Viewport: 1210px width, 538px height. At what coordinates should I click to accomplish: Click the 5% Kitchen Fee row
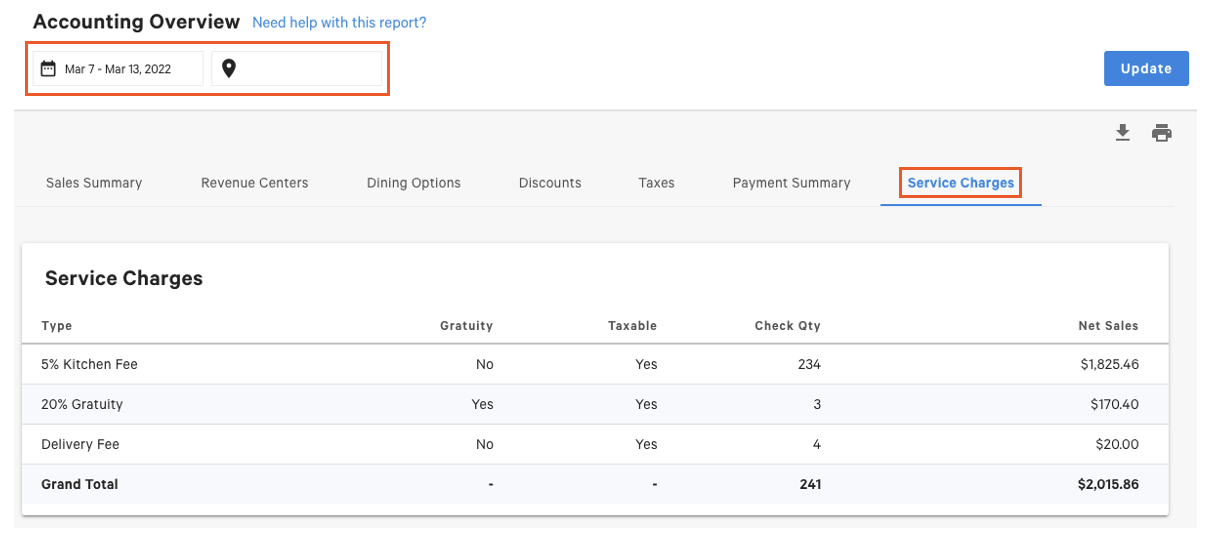[90, 365]
